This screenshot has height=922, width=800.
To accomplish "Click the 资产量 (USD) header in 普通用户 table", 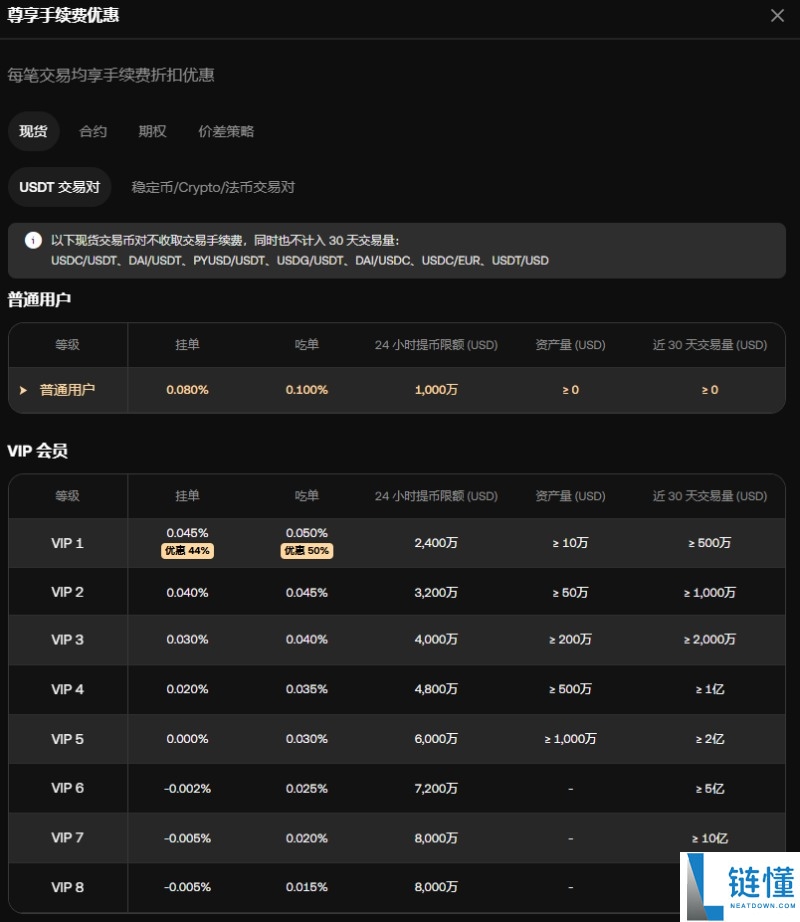I will [570, 345].
